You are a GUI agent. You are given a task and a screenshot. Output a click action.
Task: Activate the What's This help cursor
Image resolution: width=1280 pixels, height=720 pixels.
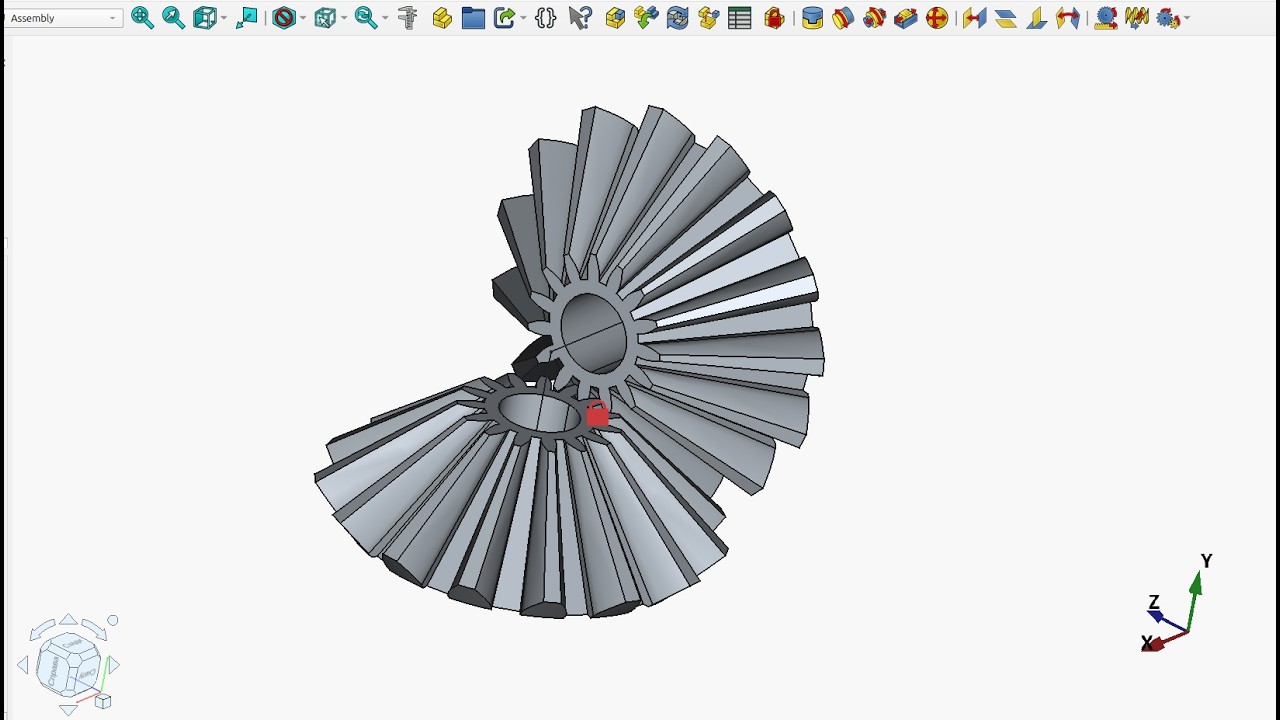[x=580, y=18]
